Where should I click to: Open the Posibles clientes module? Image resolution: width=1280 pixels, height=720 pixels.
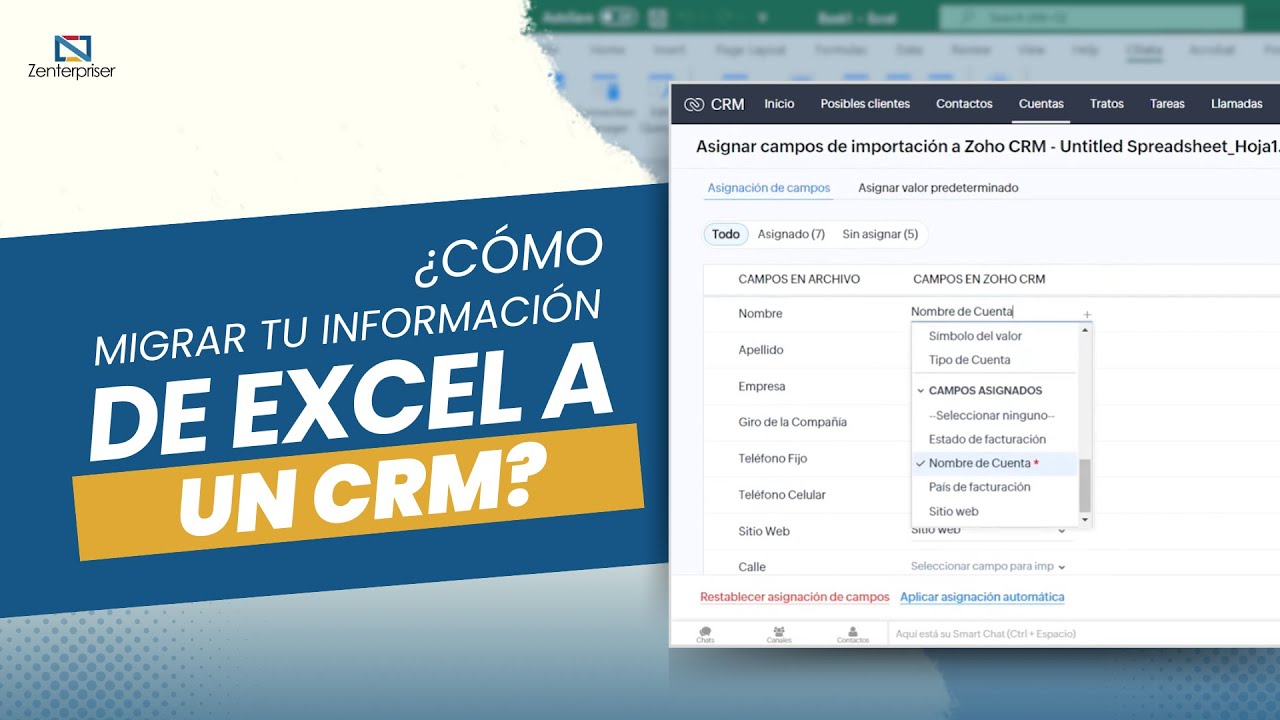tap(865, 104)
